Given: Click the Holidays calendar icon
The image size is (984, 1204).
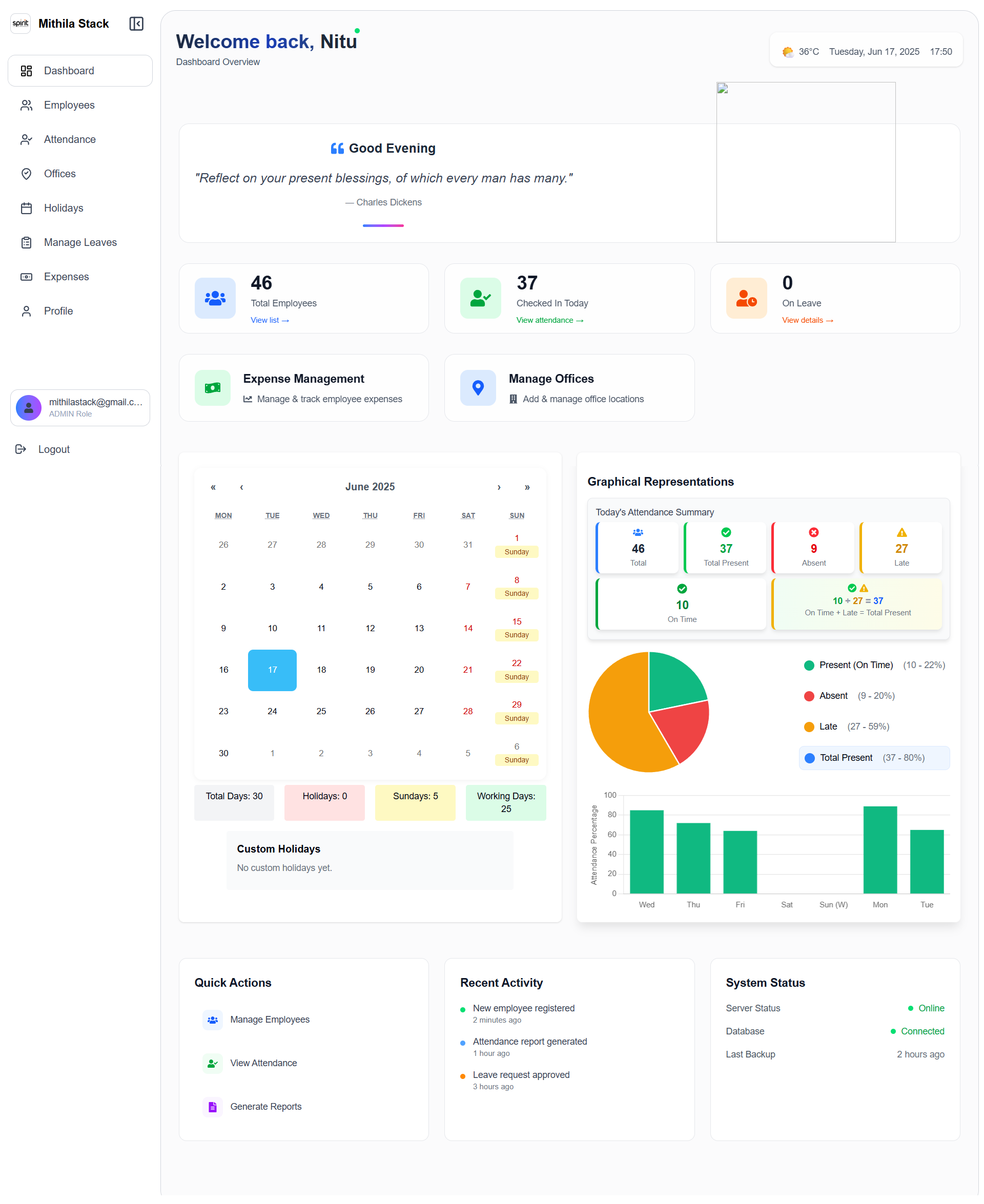Looking at the screenshot, I should tap(27, 208).
